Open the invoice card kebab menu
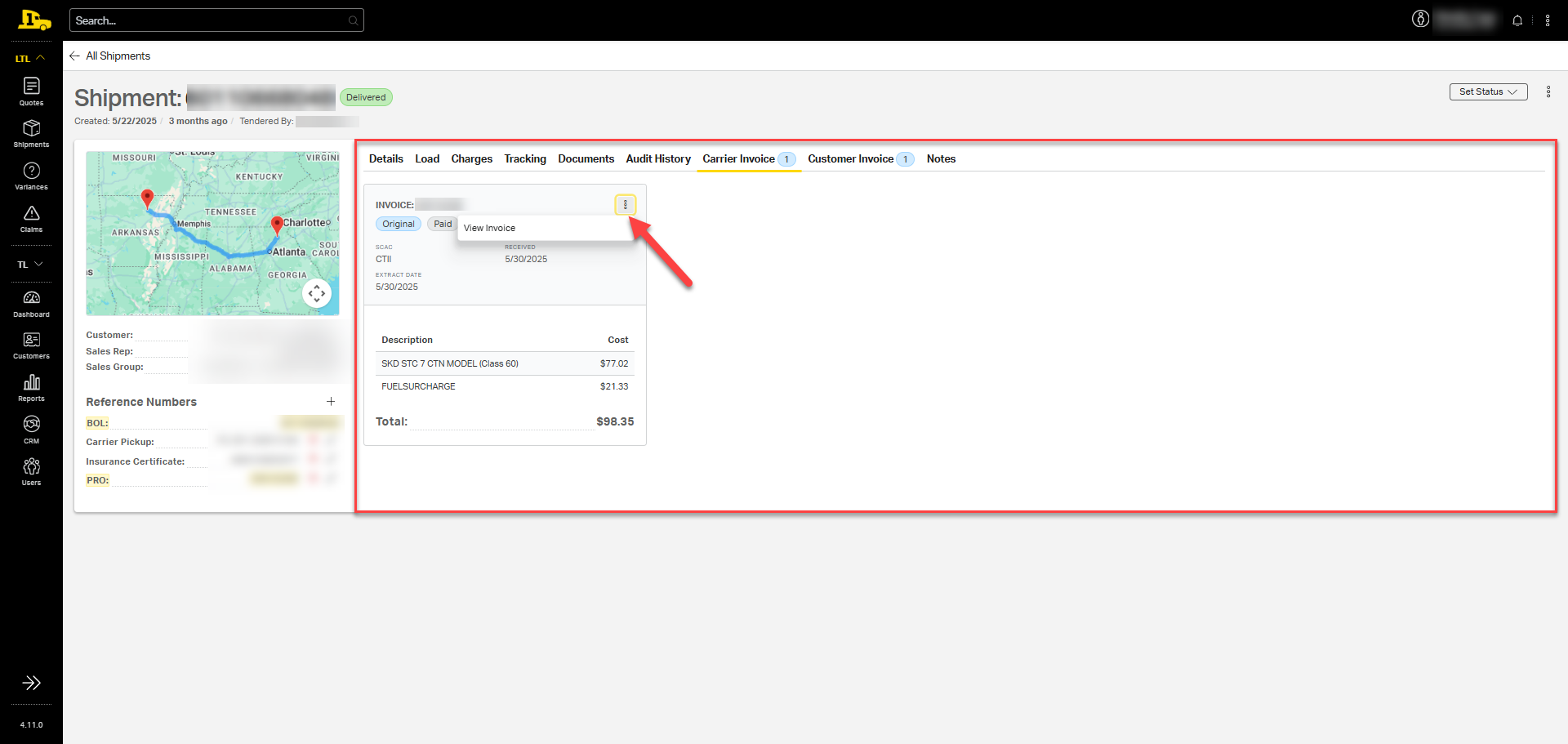Image resolution: width=1568 pixels, height=744 pixels. click(x=626, y=204)
